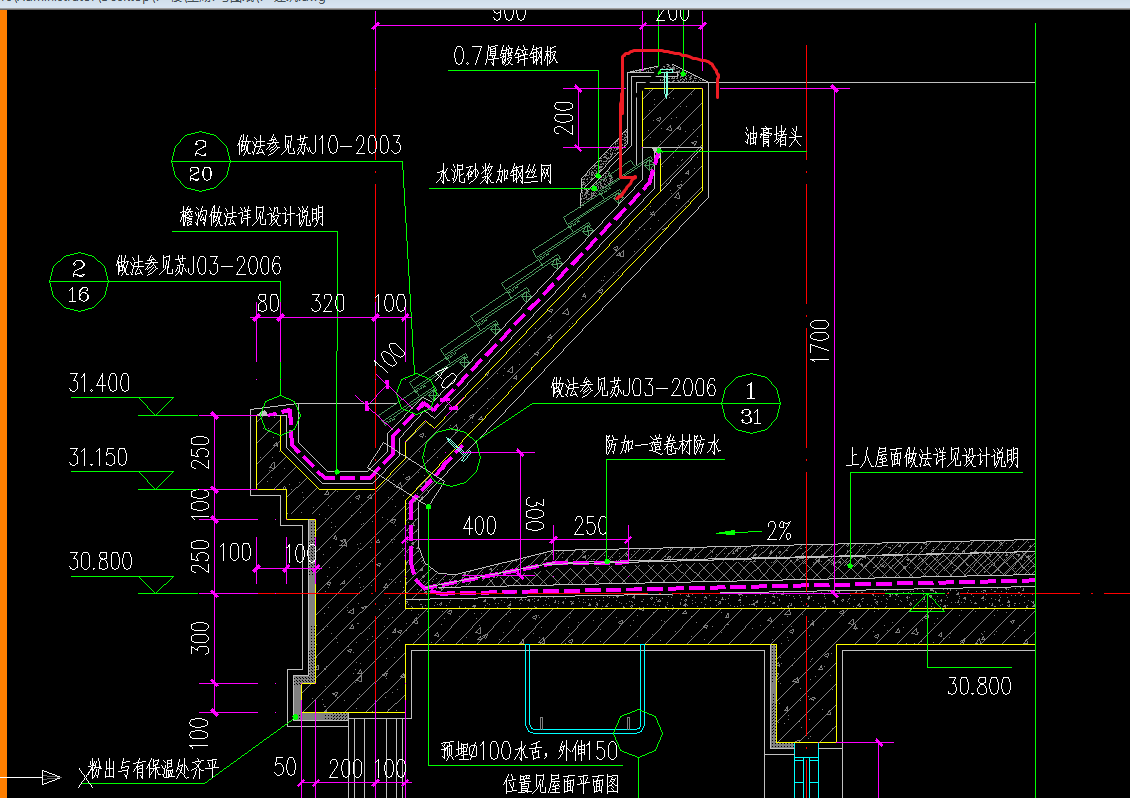Viewport: 1130px width, 798px height.
Task: Click the slope direction arrow beside 2%
Action: click(739, 533)
